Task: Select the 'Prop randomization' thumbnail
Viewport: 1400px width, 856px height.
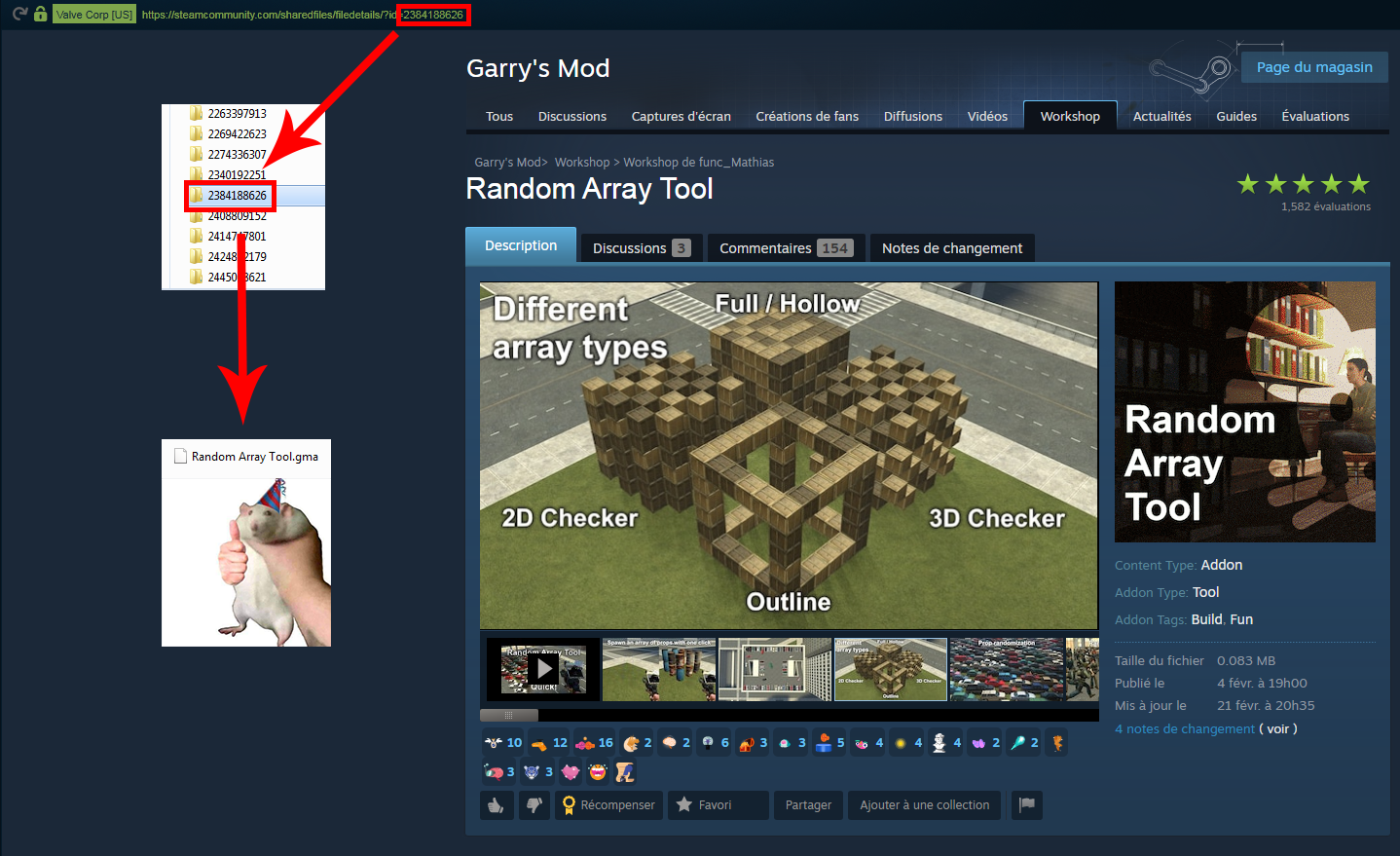Action: pos(1007,669)
